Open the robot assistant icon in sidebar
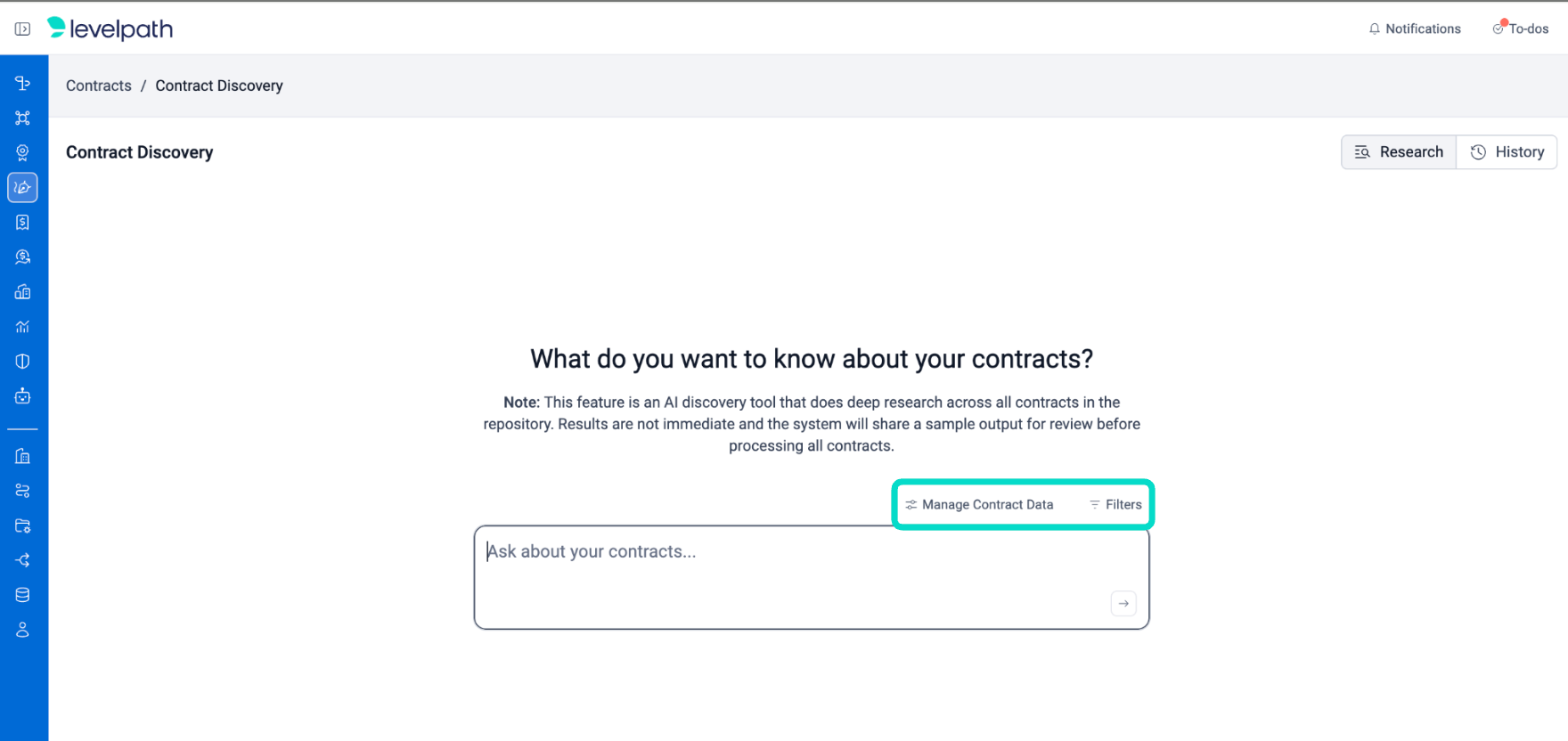Image resolution: width=1568 pixels, height=741 pixels. click(23, 395)
